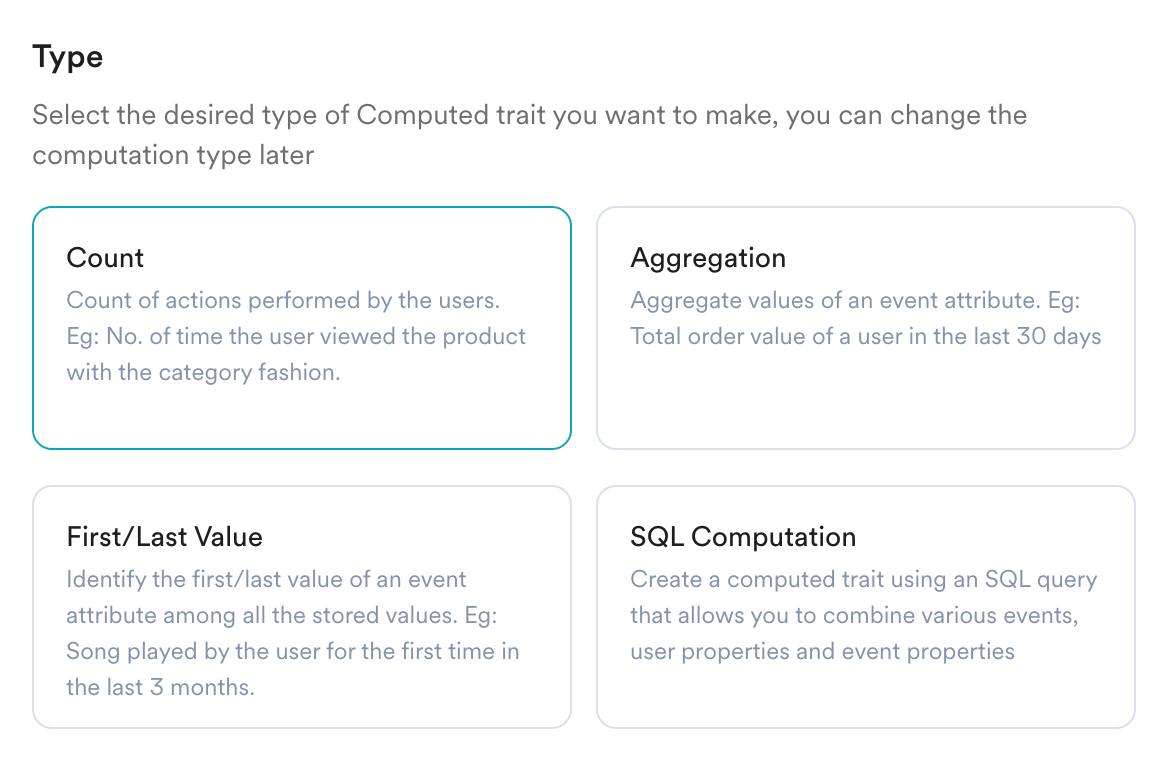Click the 'First/Last Value' card heading
Viewport: 1156px width, 766px height.
coord(164,537)
